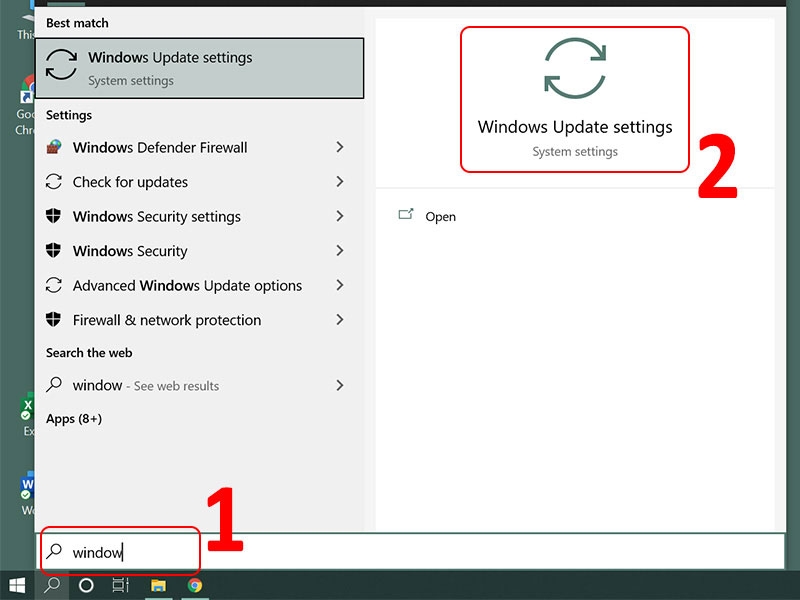Image resolution: width=800 pixels, height=600 pixels.
Task: Click the Open launch icon in preview pane
Action: click(x=406, y=214)
